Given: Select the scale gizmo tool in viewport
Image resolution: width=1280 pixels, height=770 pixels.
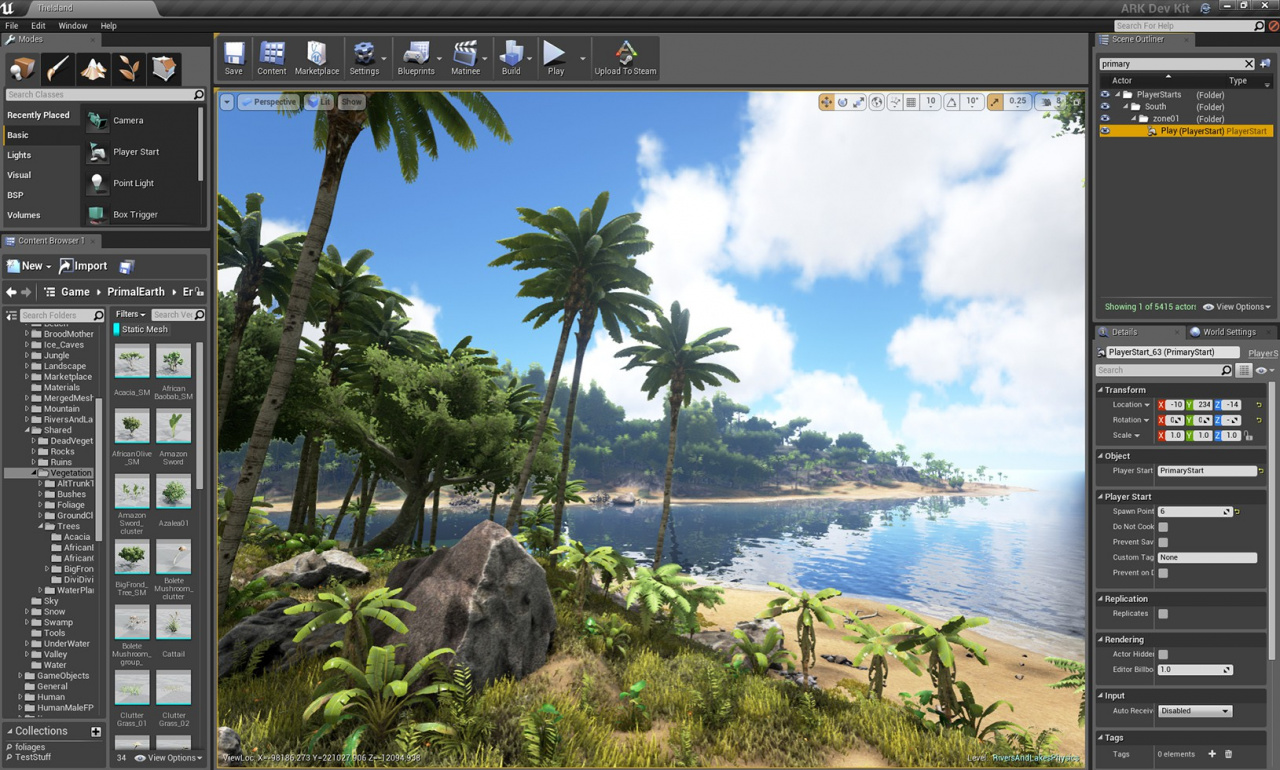Looking at the screenshot, I should coord(858,102).
